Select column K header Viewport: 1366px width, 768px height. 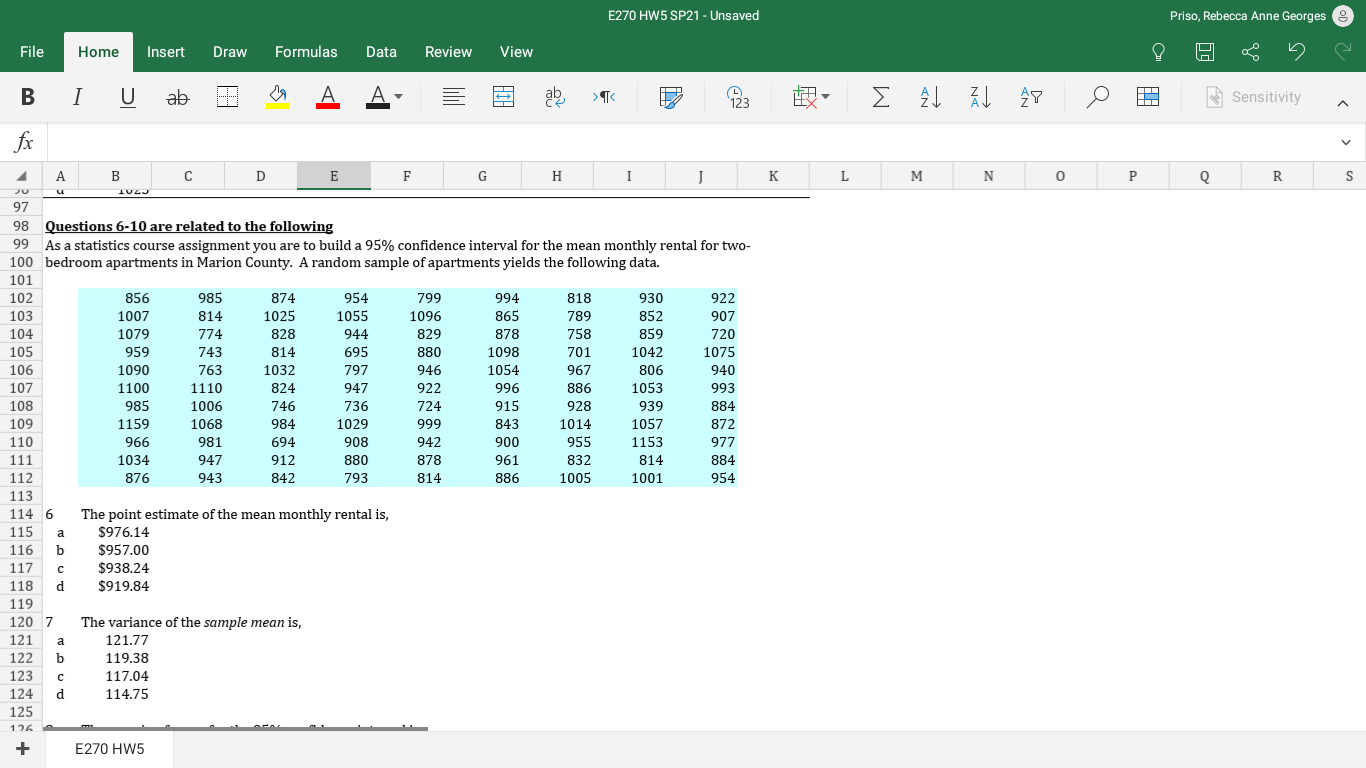[773, 176]
